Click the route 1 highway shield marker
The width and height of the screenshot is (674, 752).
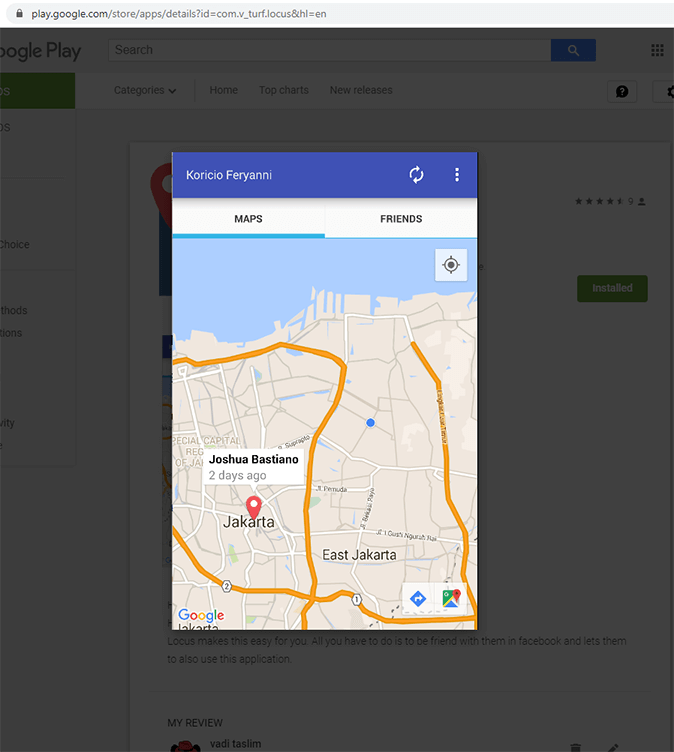point(356,599)
